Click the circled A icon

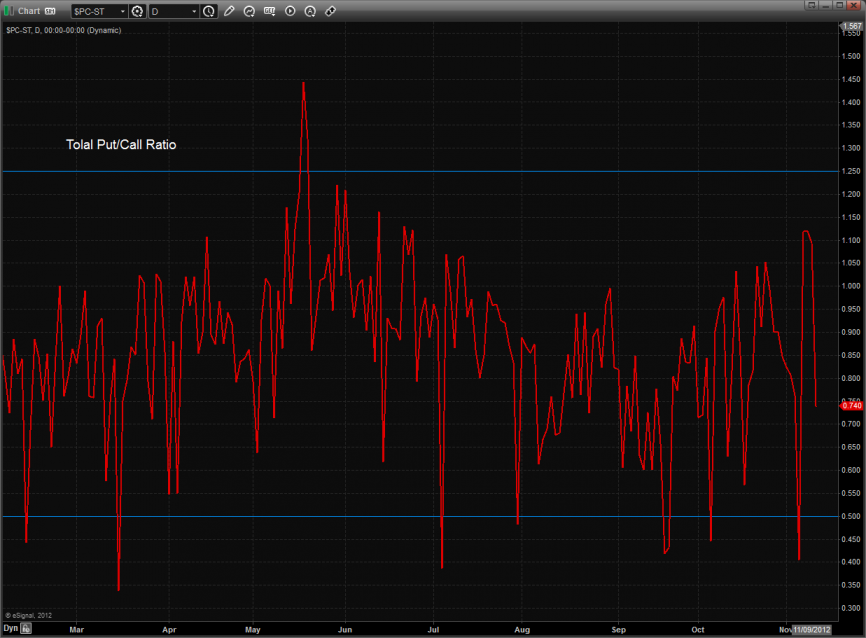tap(310, 11)
